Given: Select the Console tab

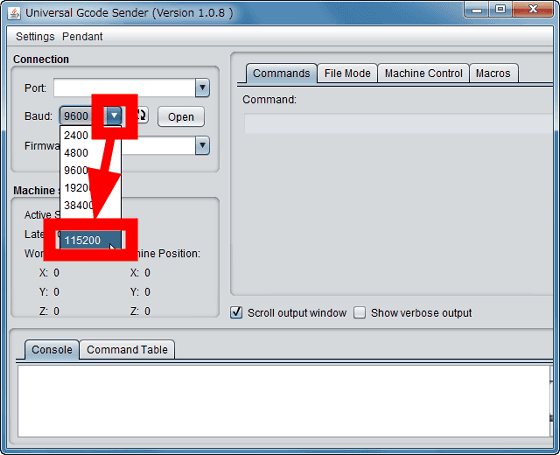Looking at the screenshot, I should click(x=52, y=350).
